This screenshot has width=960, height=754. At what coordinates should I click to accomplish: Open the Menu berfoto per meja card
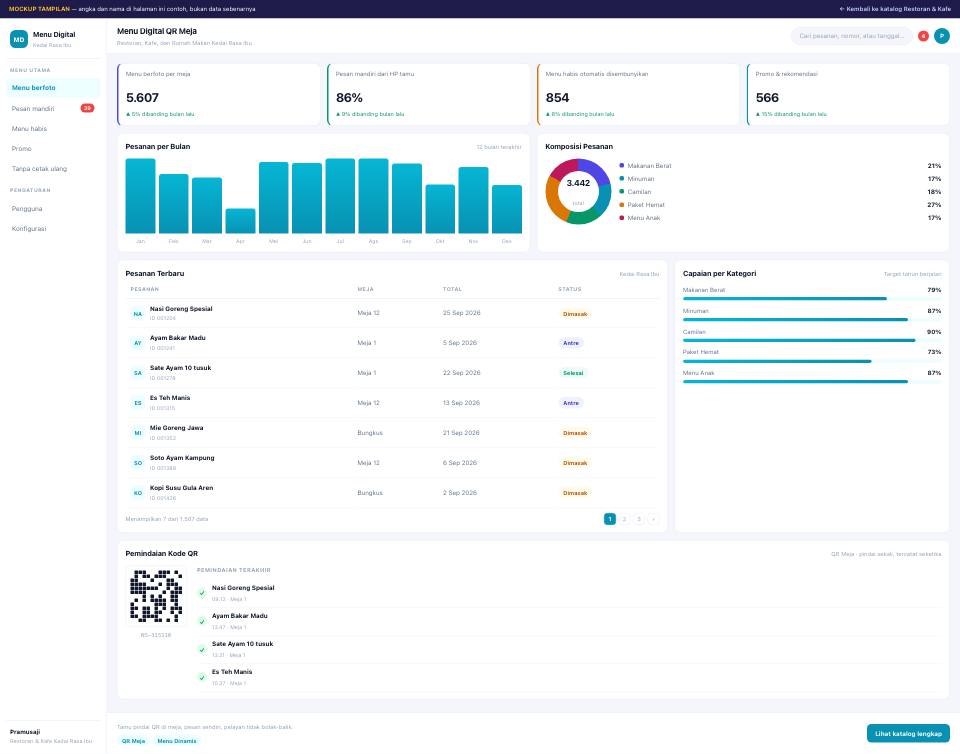(219, 94)
